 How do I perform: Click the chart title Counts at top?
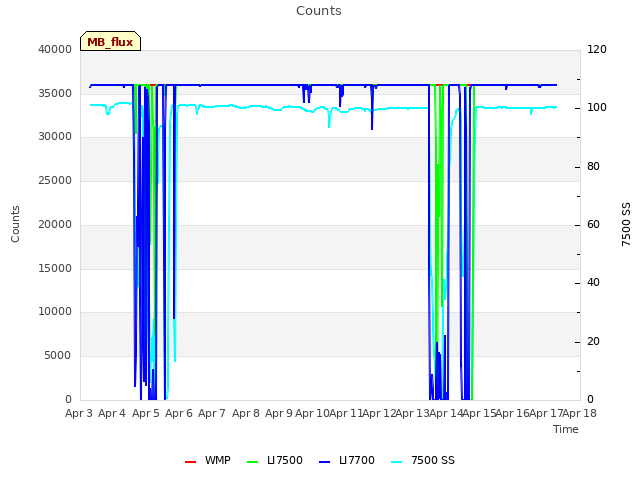click(319, 11)
